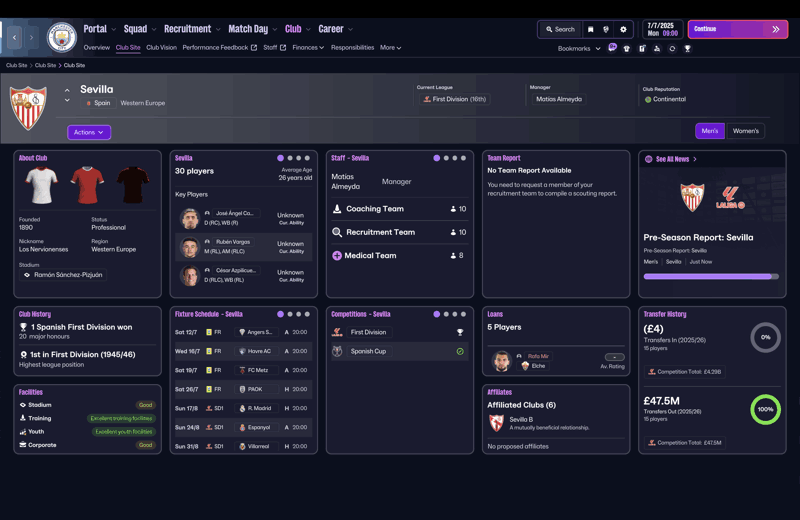The height and width of the screenshot is (520, 800).
Task: Open the shirt squad bookmark icon
Action: 627,48
